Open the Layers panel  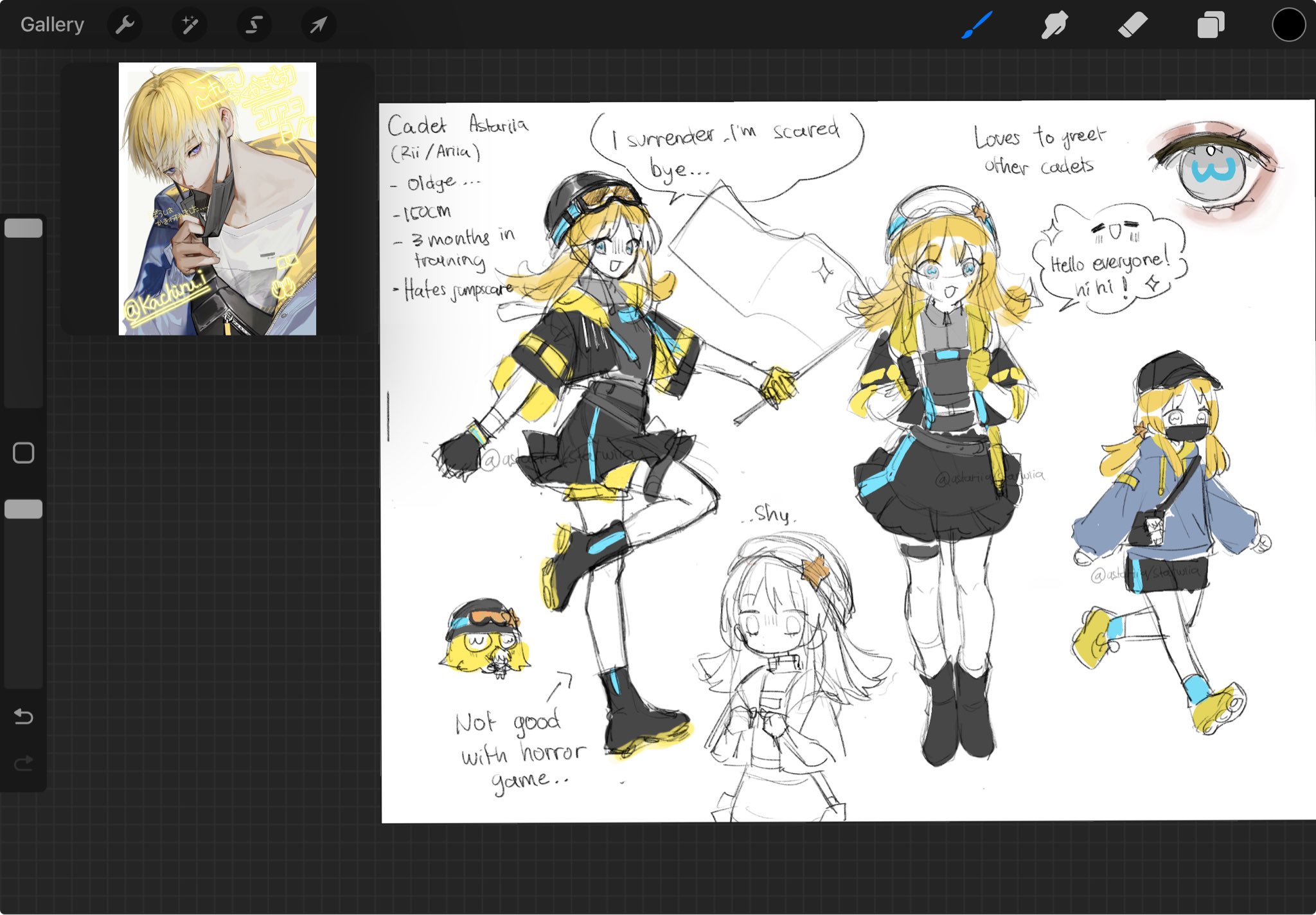[x=1211, y=25]
